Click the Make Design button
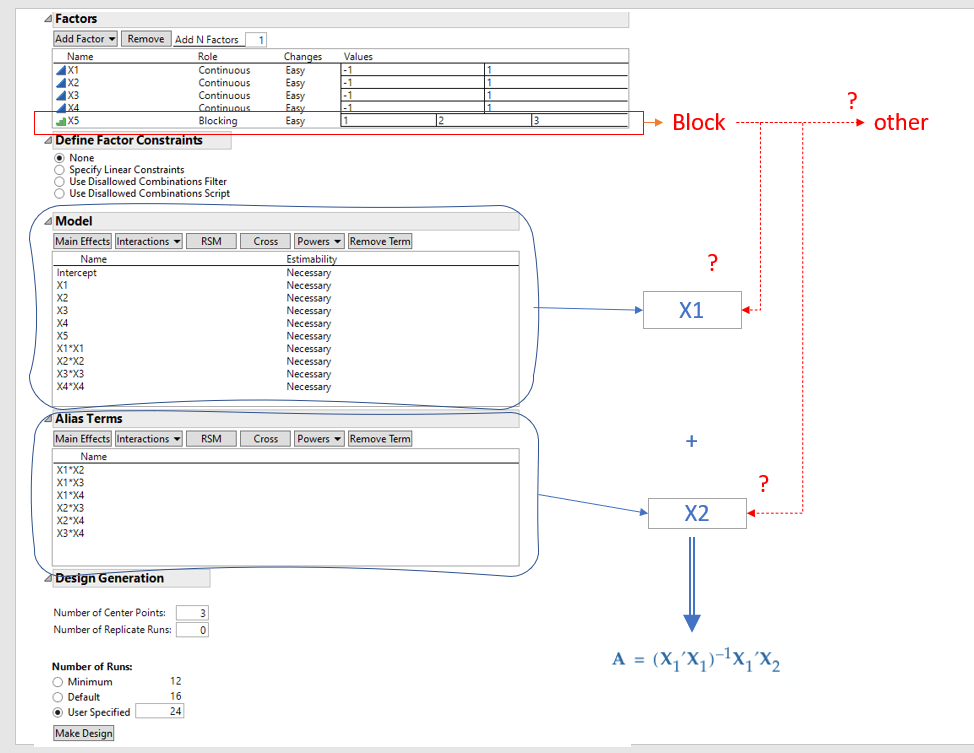 [83, 733]
